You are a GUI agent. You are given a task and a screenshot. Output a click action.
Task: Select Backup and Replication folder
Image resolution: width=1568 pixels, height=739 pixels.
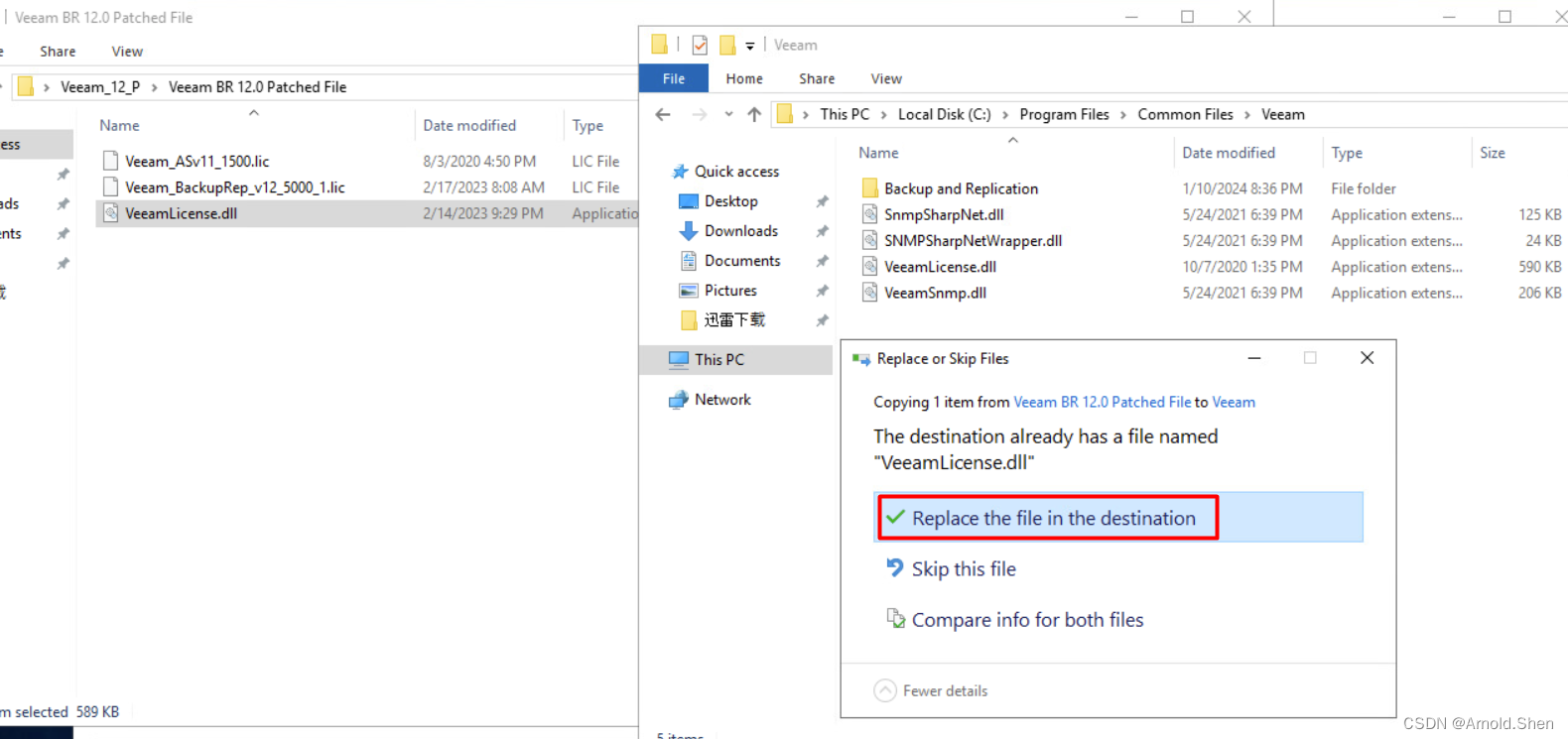[x=961, y=188]
